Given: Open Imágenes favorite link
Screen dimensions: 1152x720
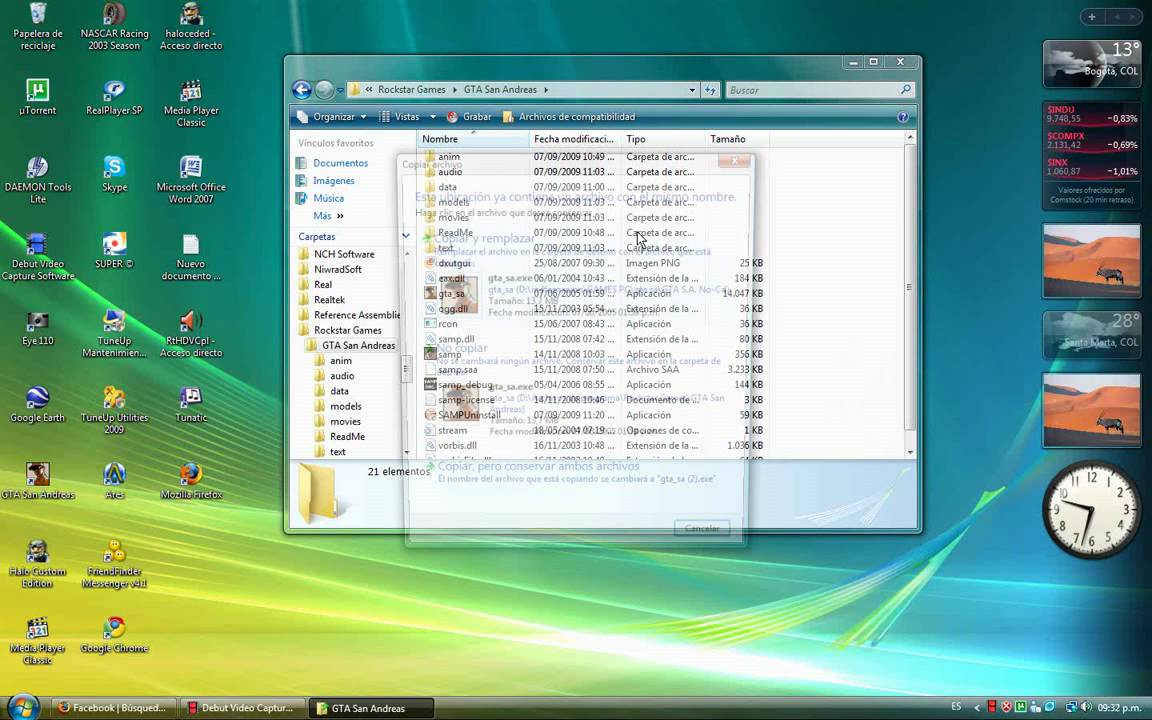Looking at the screenshot, I should tap(334, 181).
